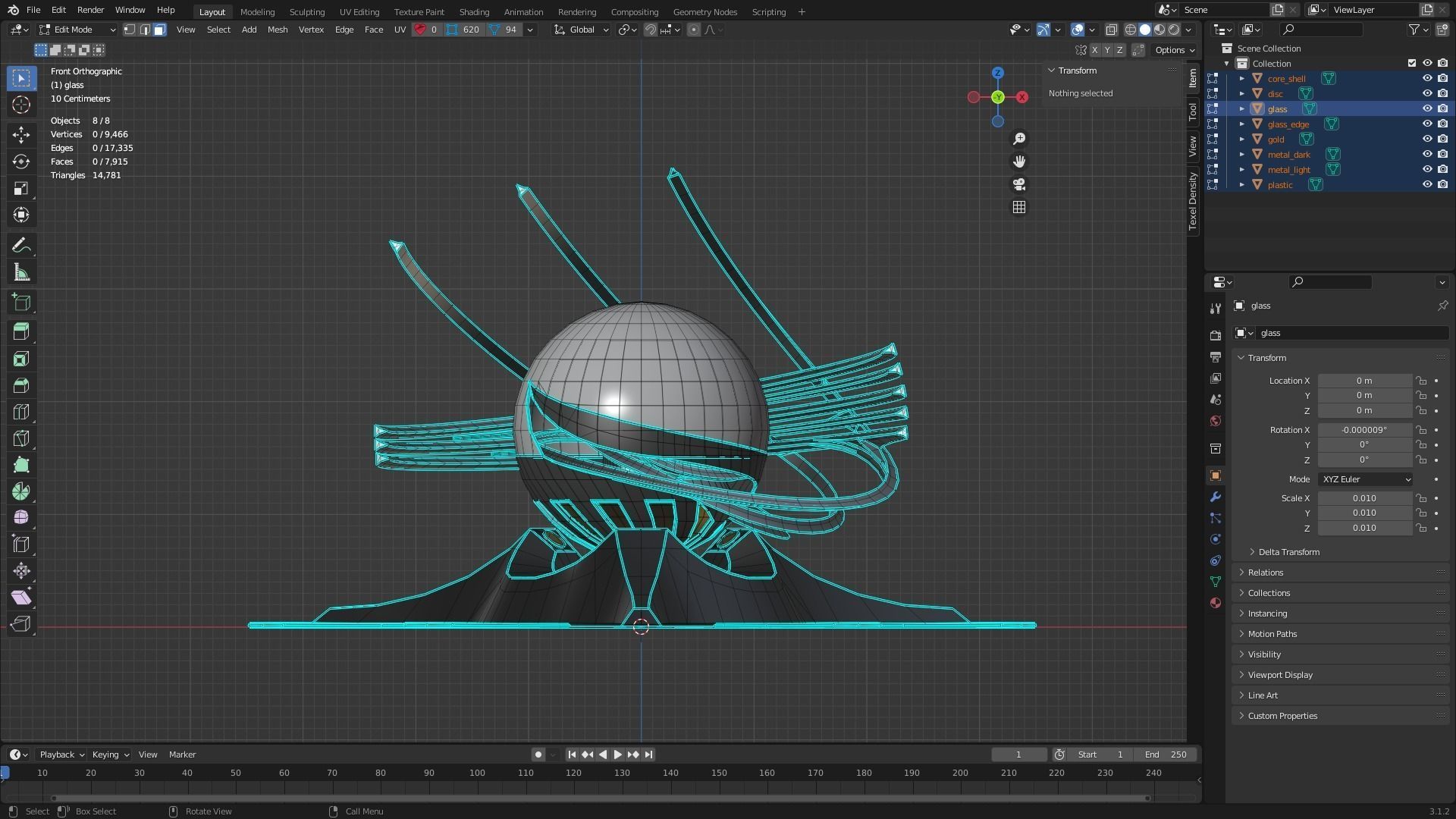The height and width of the screenshot is (819, 1456).
Task: Select the Extrude Region tool
Action: point(21,331)
